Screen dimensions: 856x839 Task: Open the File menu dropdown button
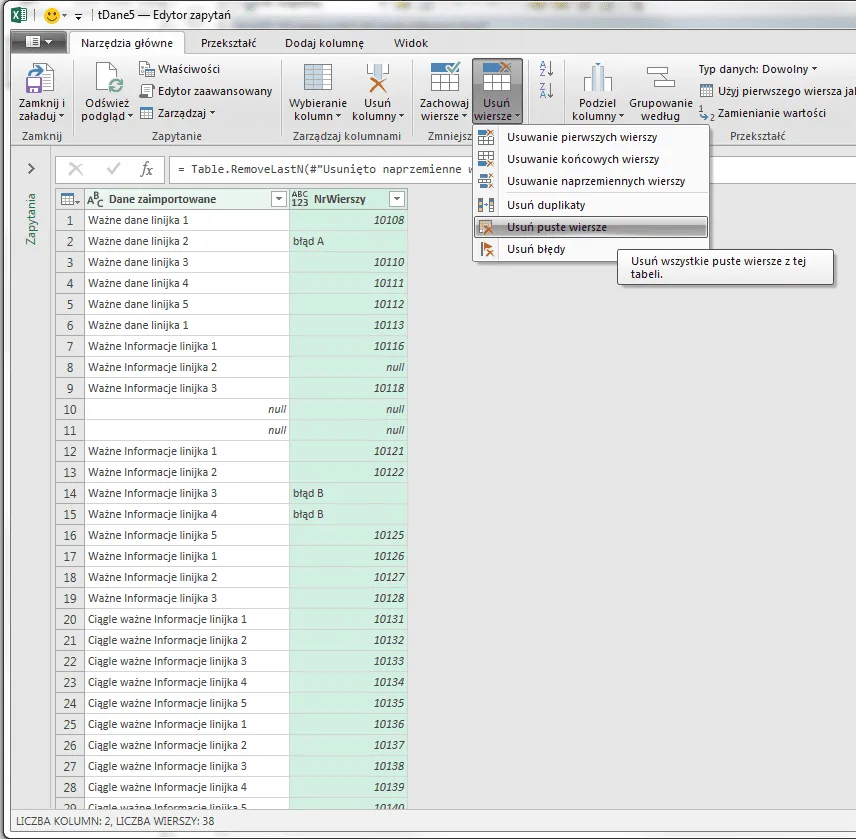38,42
